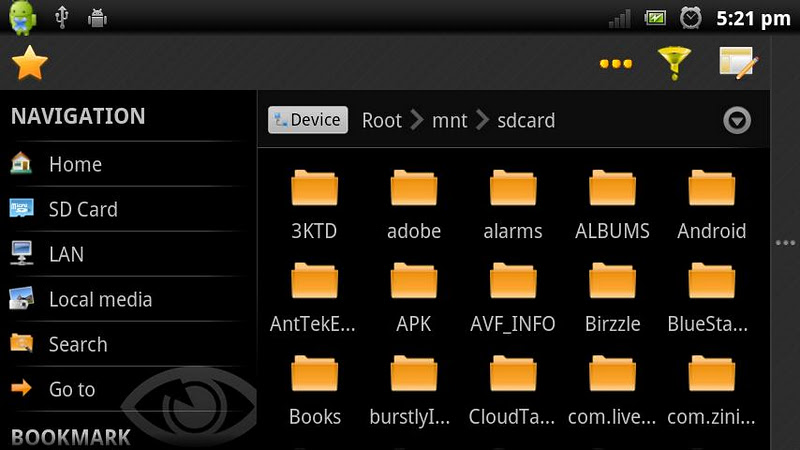
Task: Open the side panel handle on right edge
Action: point(786,242)
